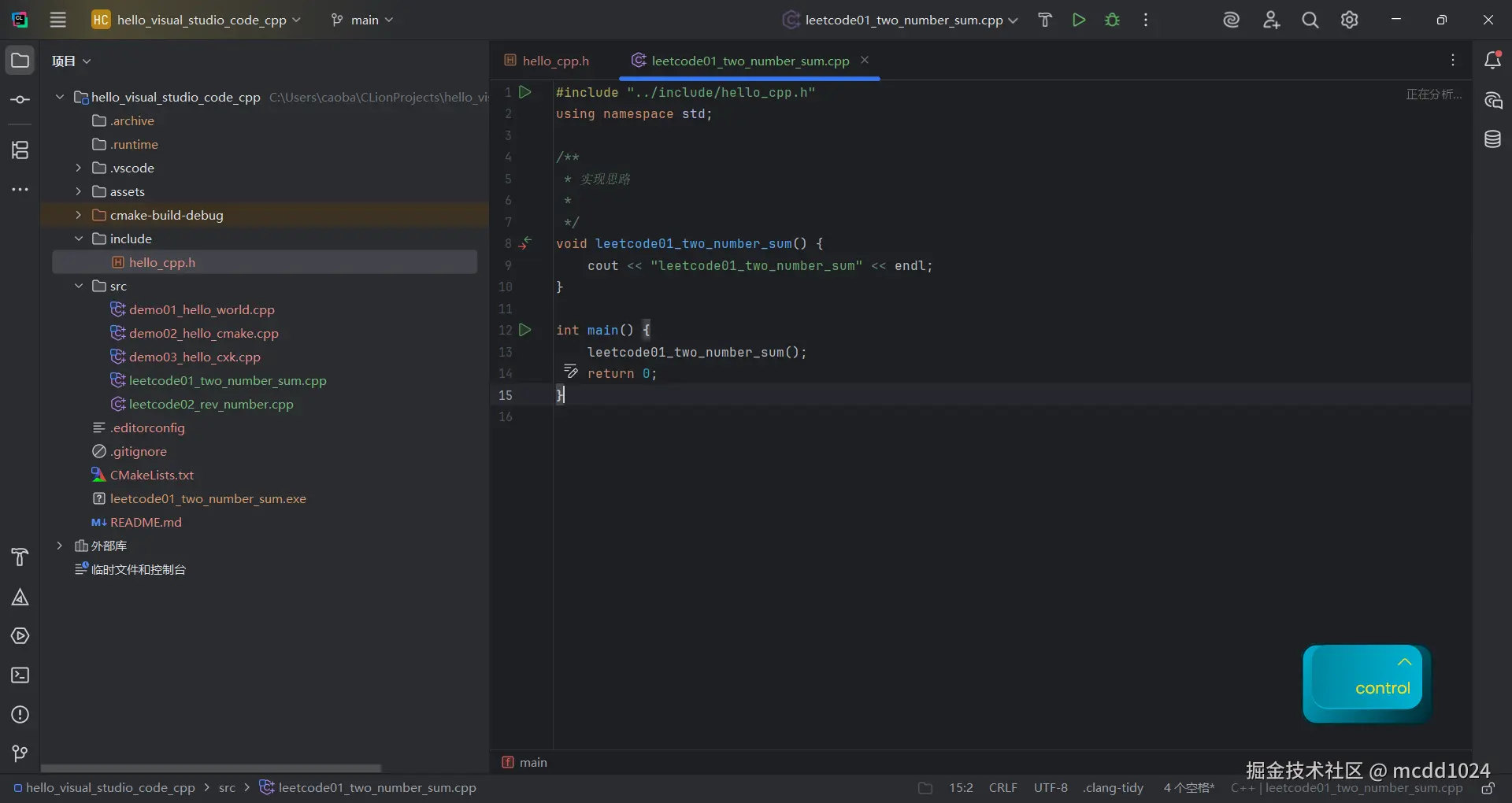Click the Run button in the top toolbar

point(1078,20)
